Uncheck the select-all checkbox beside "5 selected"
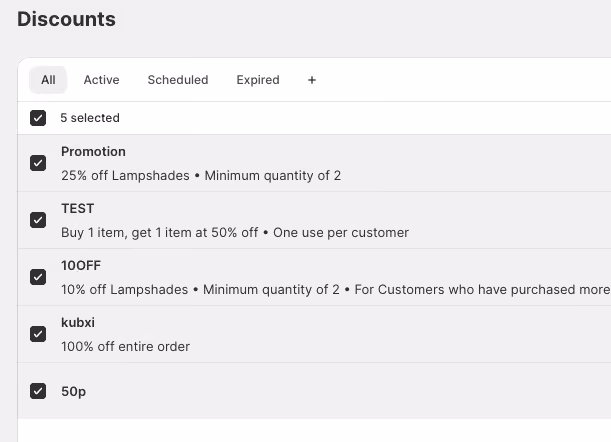The width and height of the screenshot is (611, 442). click(x=38, y=118)
